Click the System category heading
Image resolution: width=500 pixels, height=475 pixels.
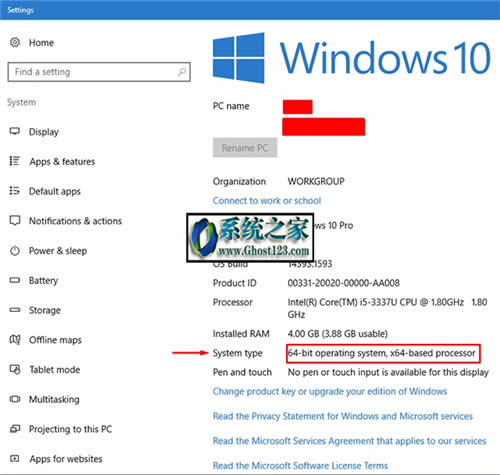point(22,102)
